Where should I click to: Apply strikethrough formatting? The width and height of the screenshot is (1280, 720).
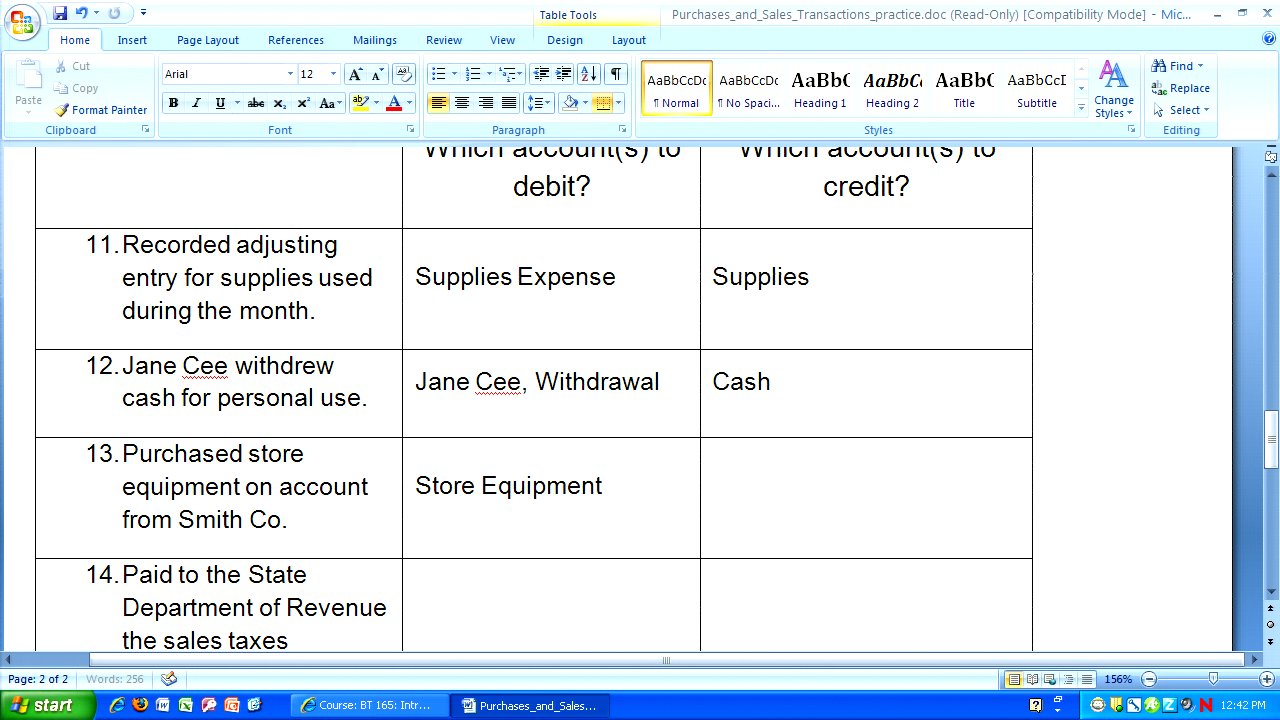(256, 103)
